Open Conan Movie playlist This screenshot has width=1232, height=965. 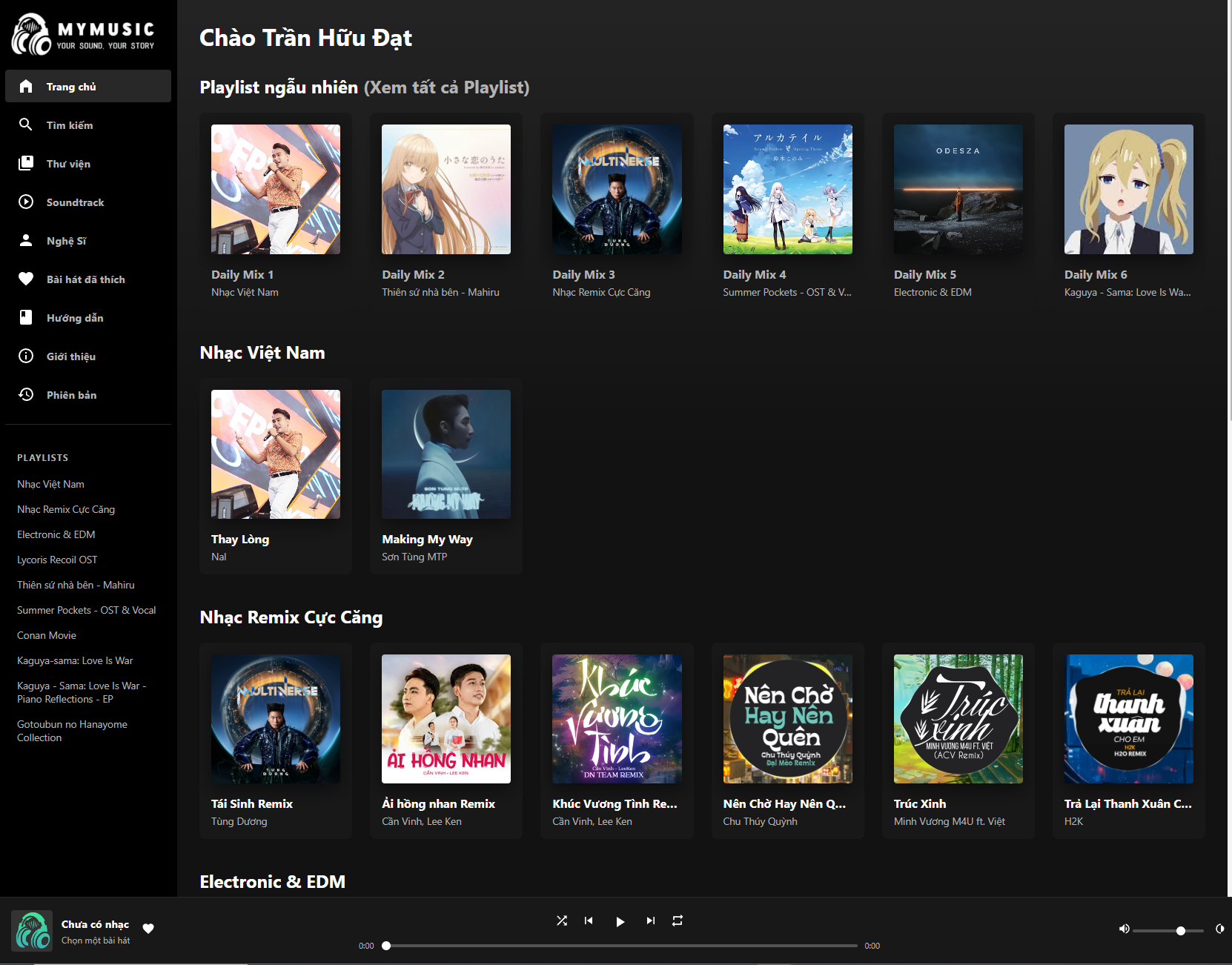point(47,635)
